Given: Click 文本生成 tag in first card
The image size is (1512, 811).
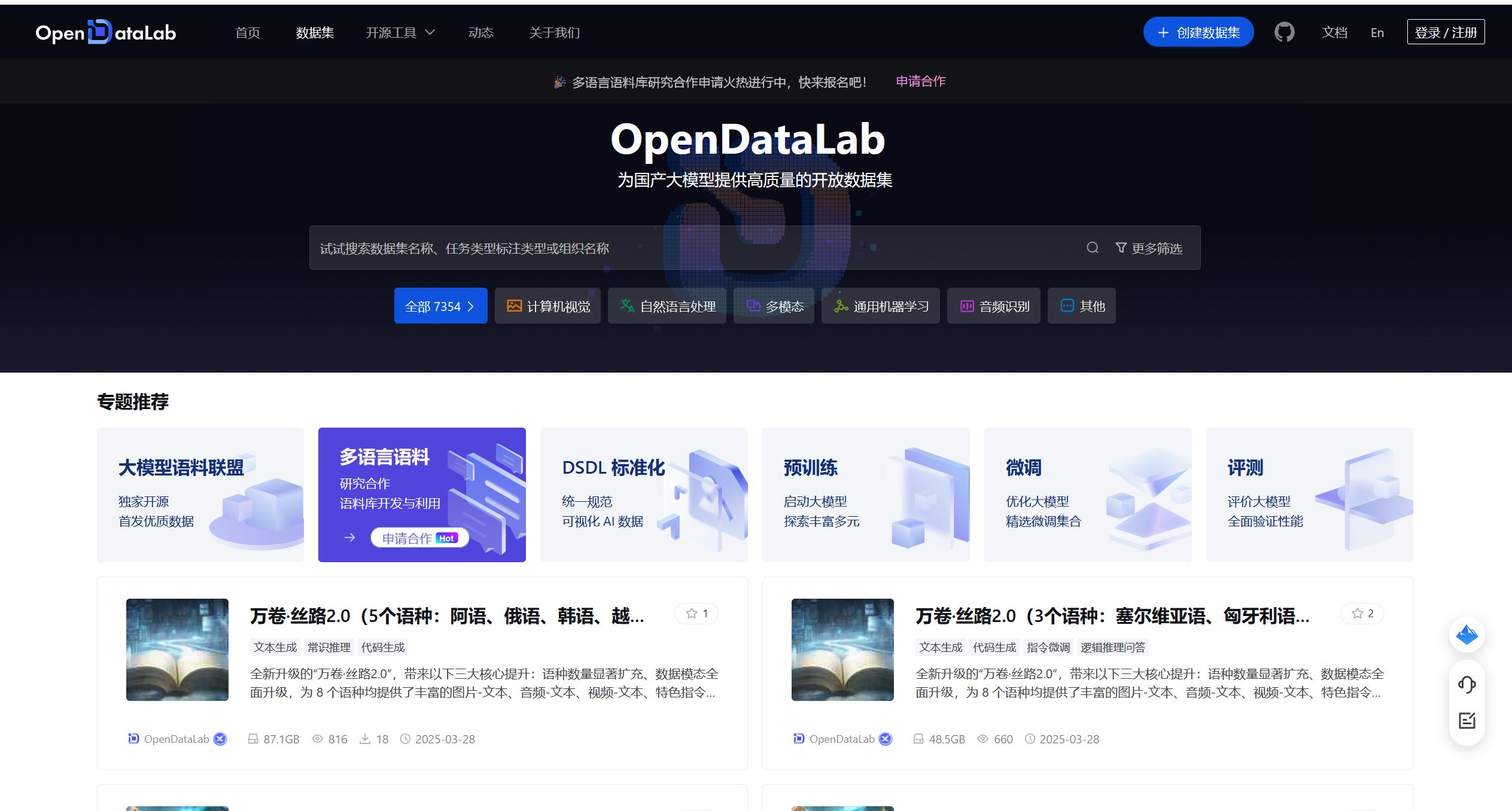Looking at the screenshot, I should tap(275, 647).
